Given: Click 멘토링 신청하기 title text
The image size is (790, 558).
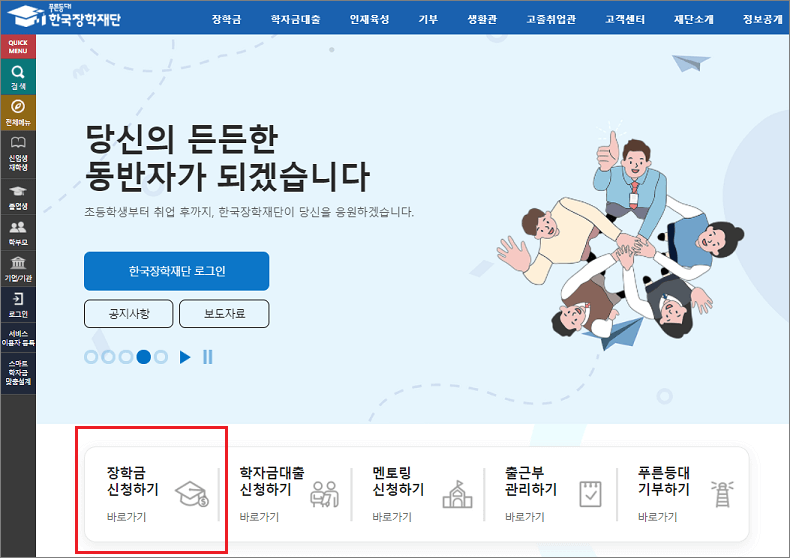Looking at the screenshot, I should tap(398, 481).
